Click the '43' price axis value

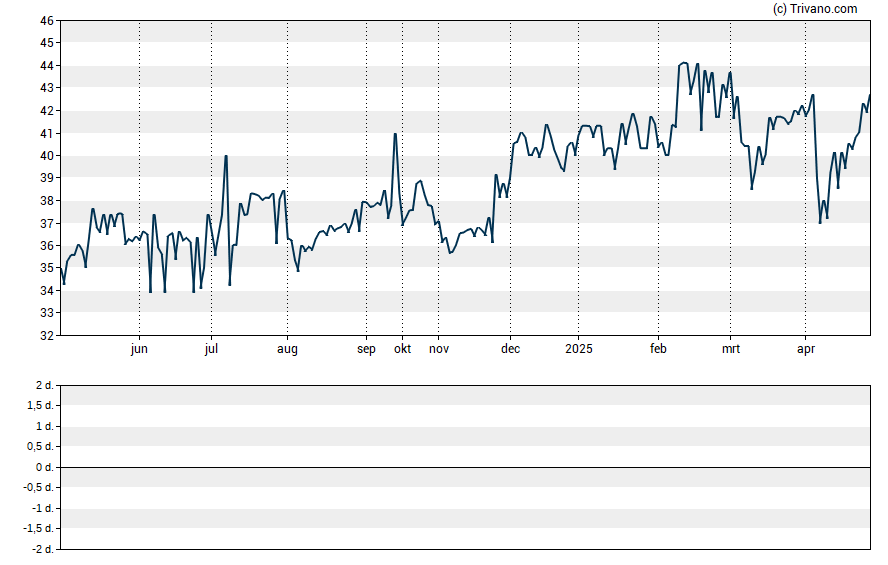(47, 88)
